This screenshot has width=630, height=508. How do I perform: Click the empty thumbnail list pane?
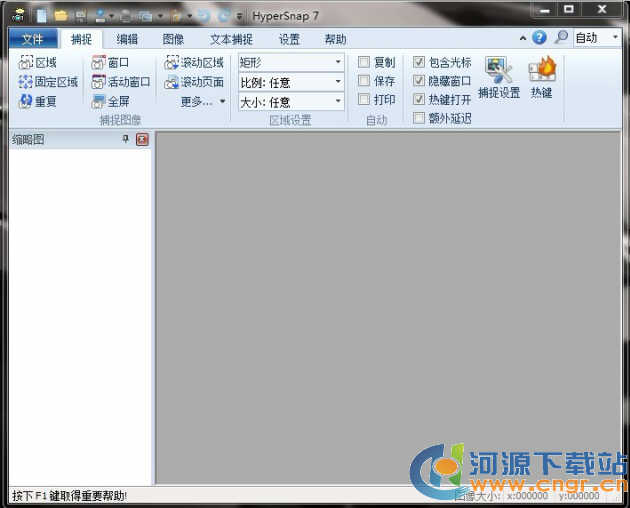coord(80,317)
